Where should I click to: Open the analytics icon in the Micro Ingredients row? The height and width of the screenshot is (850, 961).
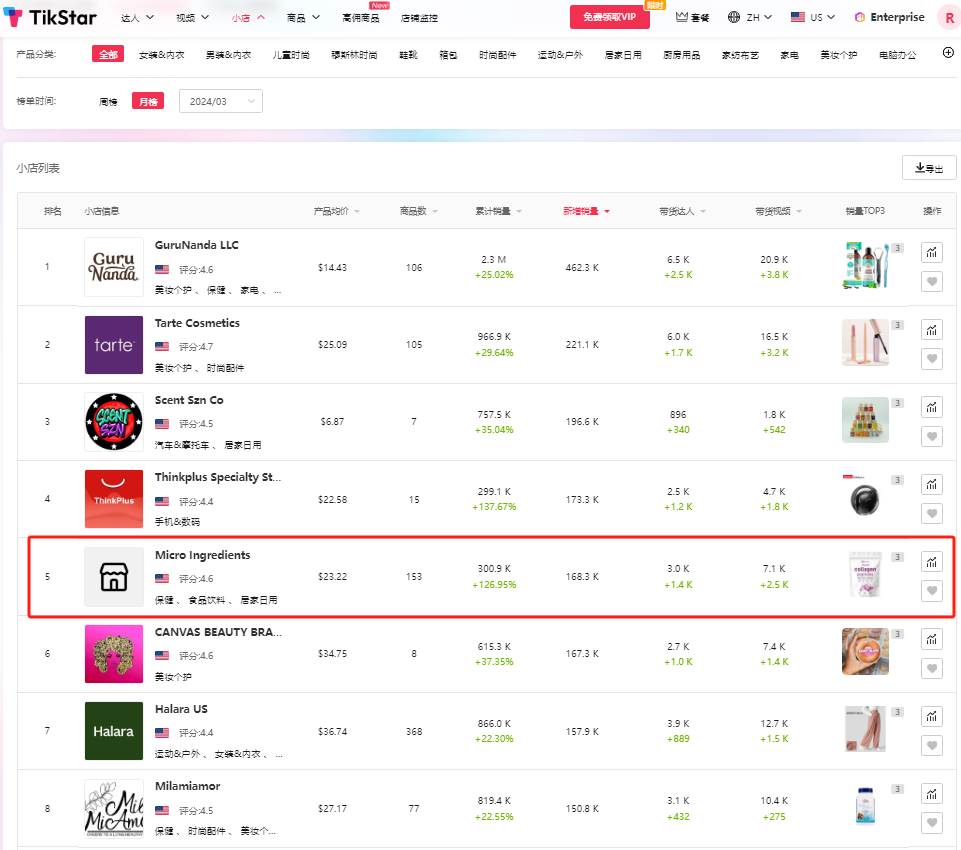click(931, 562)
